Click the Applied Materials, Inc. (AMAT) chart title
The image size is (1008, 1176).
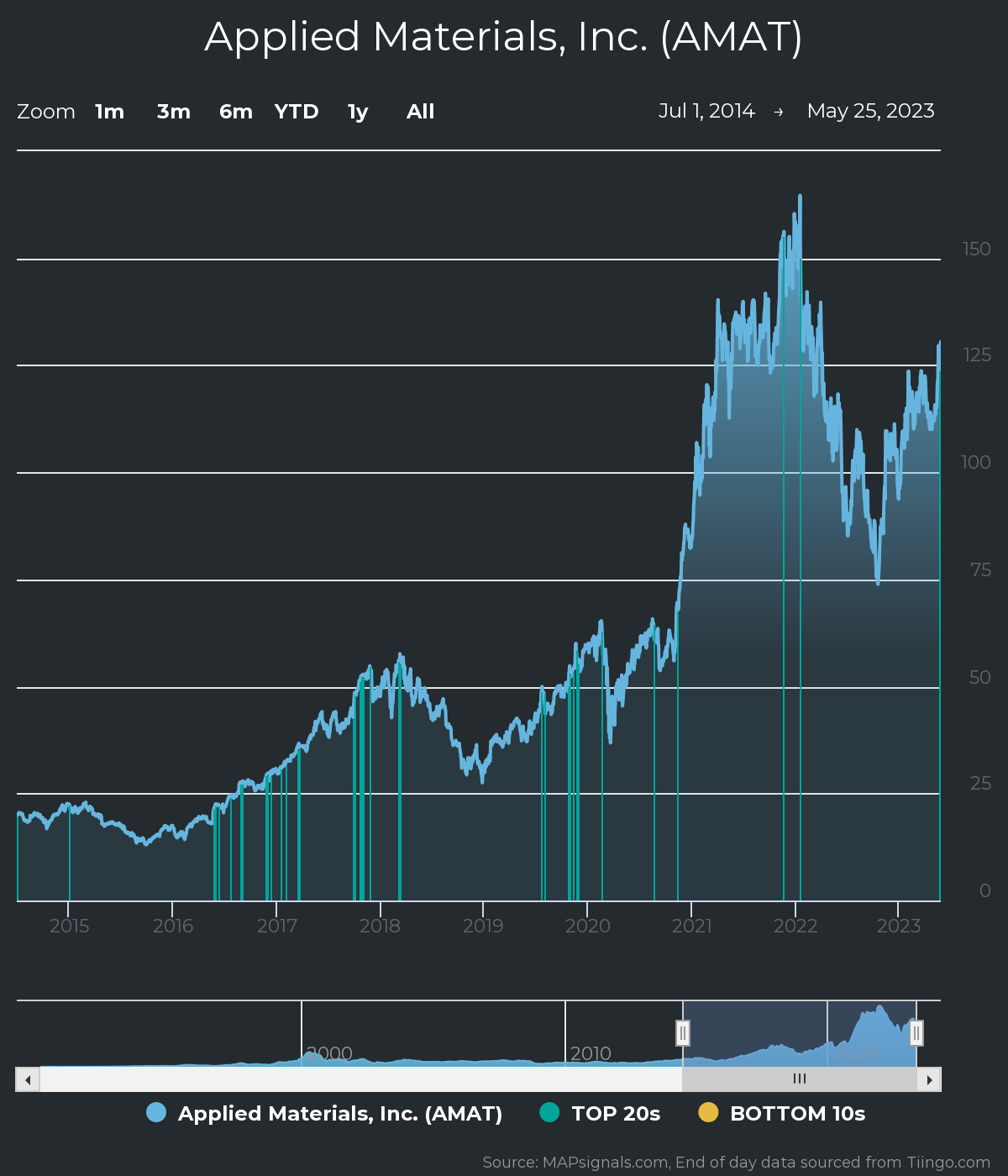504,37
